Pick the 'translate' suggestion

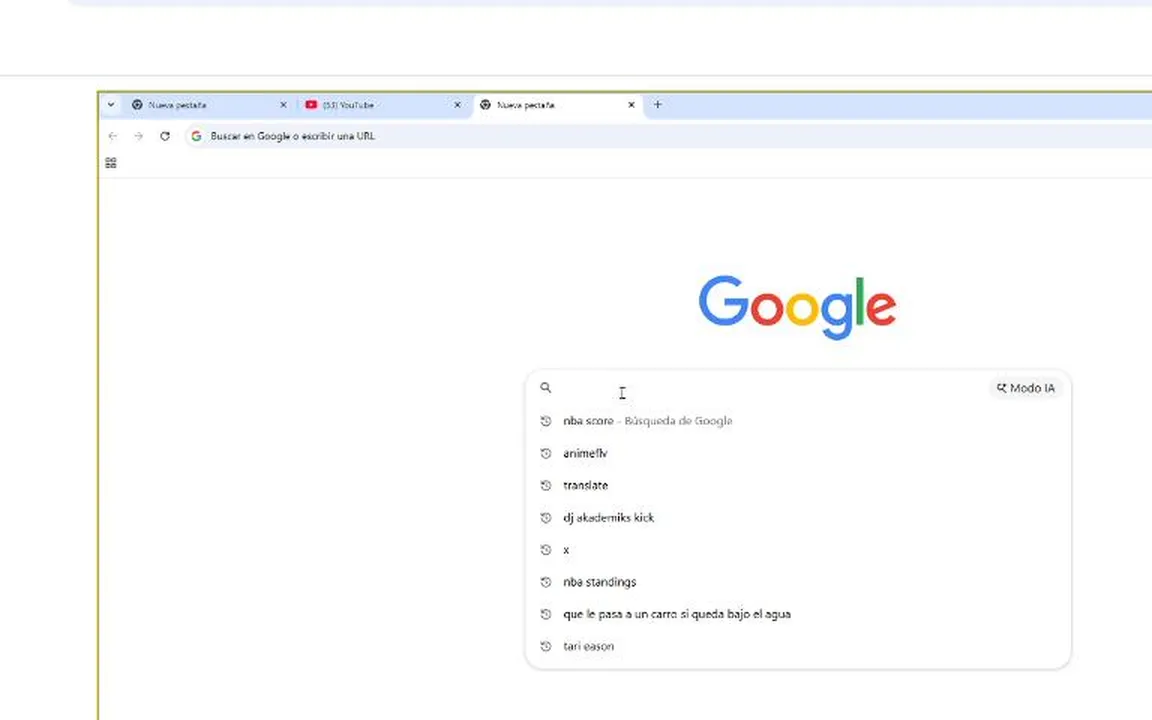pos(585,485)
